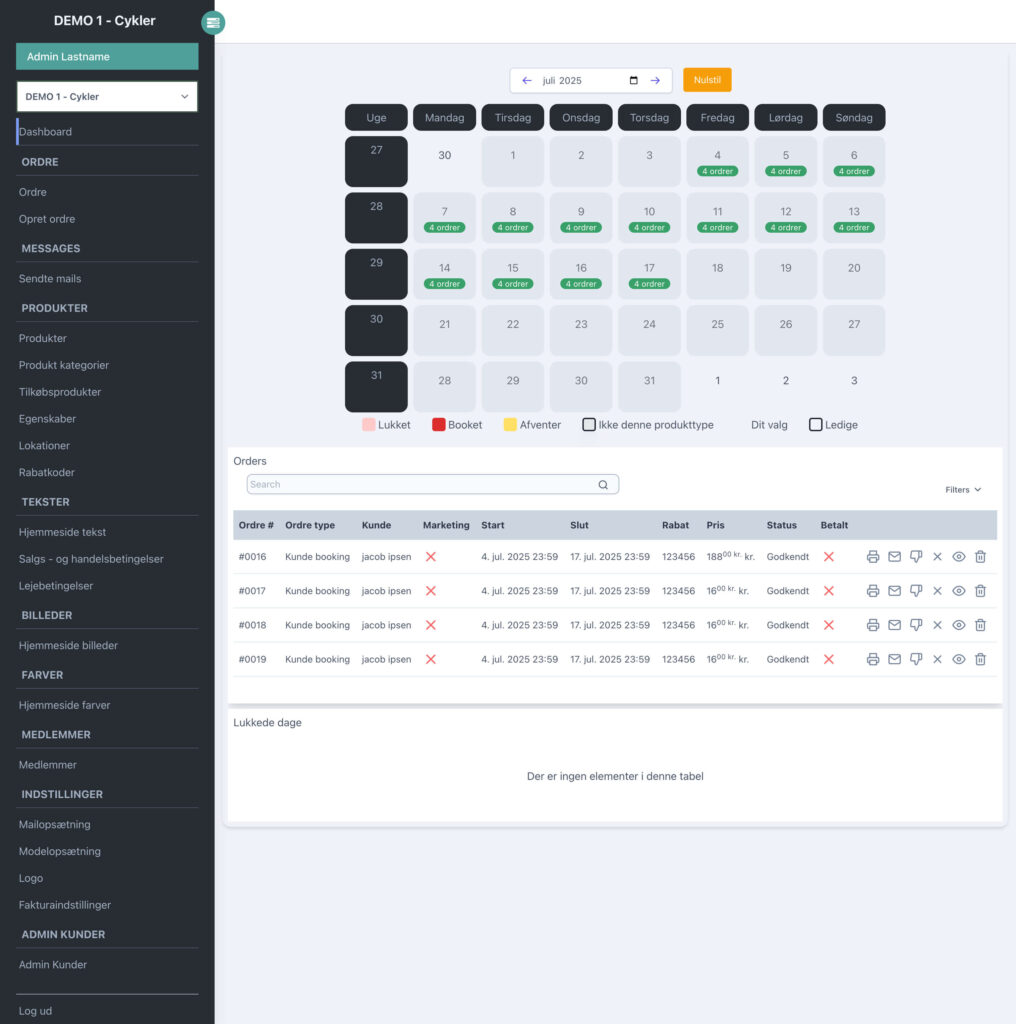
Task: Click the print icon for order #0016
Action: [873, 556]
